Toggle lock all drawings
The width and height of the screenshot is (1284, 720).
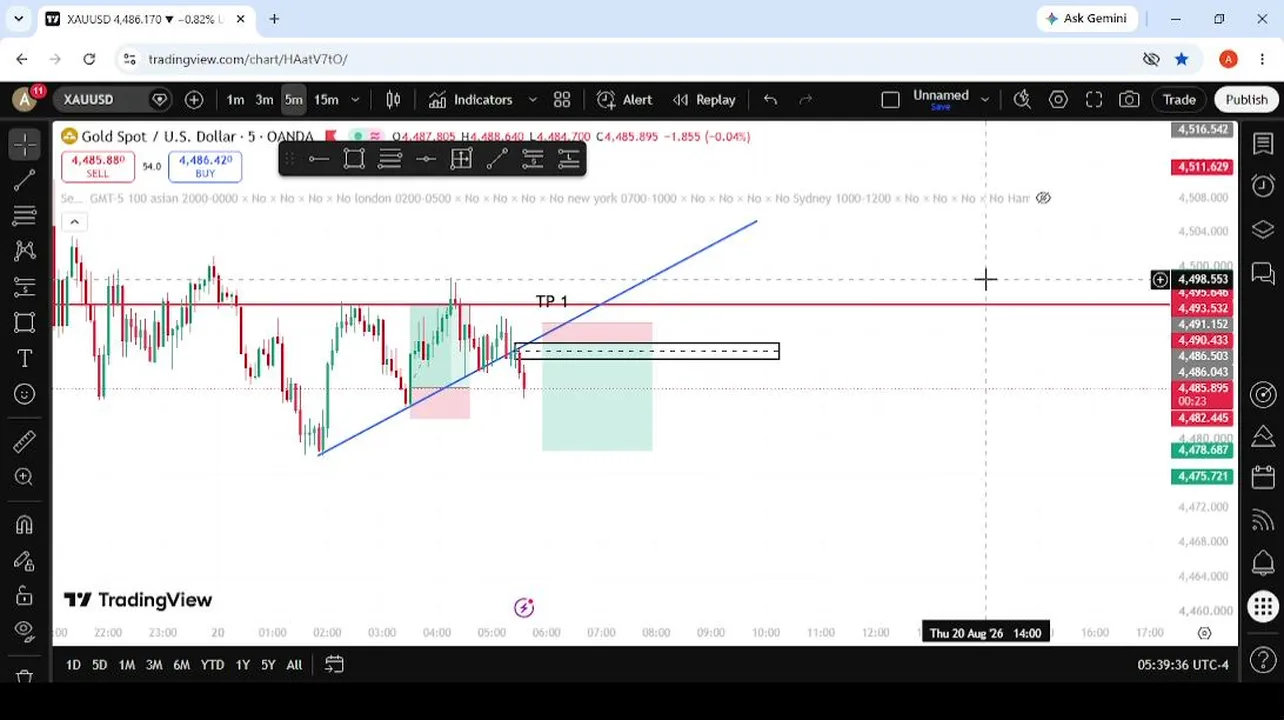[25, 596]
